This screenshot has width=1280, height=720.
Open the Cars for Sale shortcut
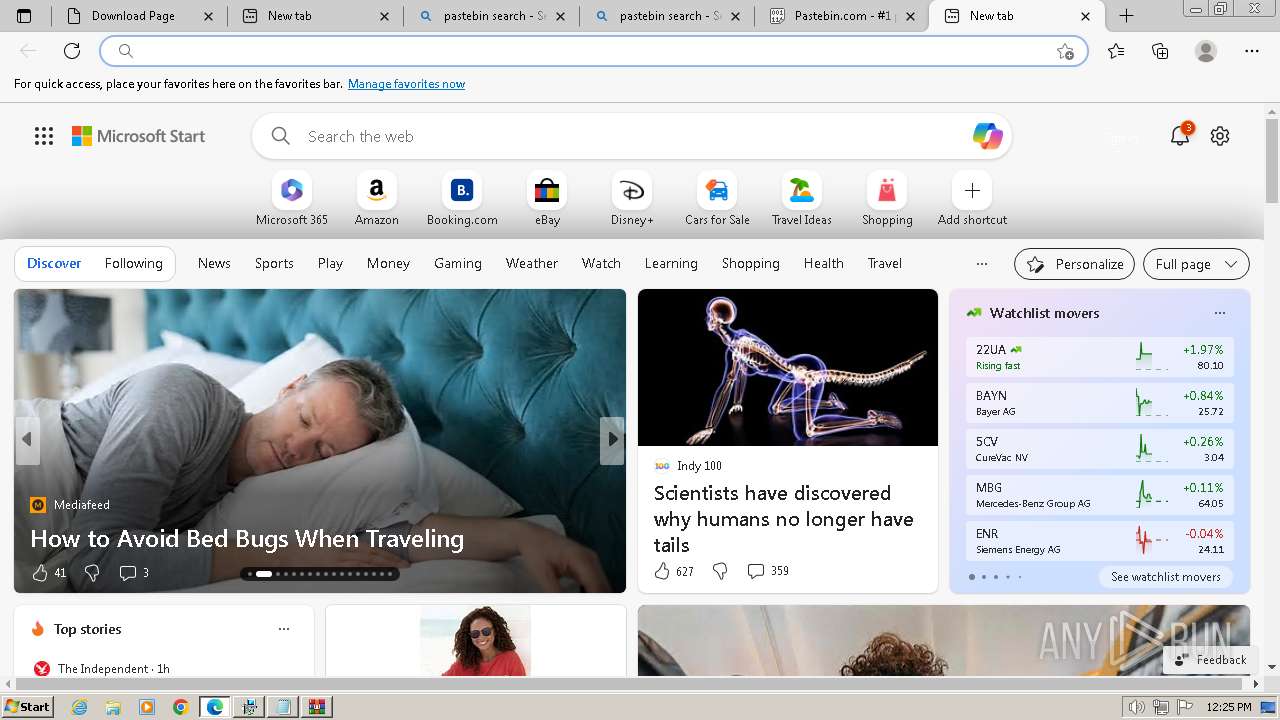click(717, 199)
